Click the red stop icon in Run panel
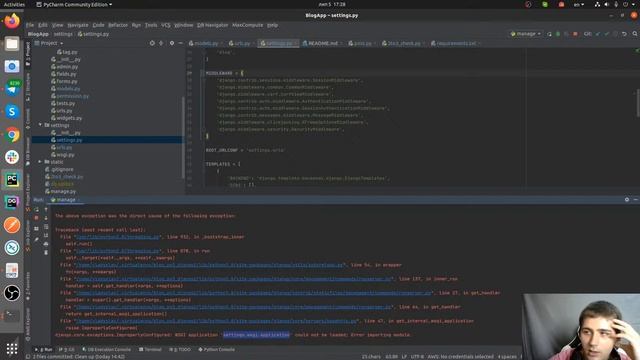 (36, 218)
